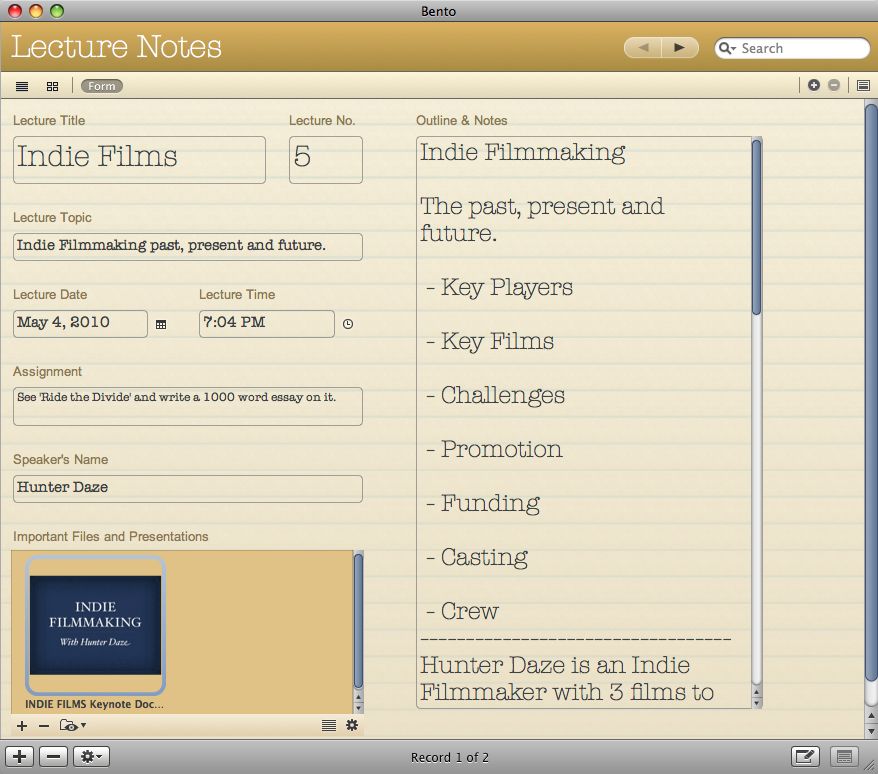The image size is (878, 774).
Task: Add a file to Important Files list
Action: point(22,726)
